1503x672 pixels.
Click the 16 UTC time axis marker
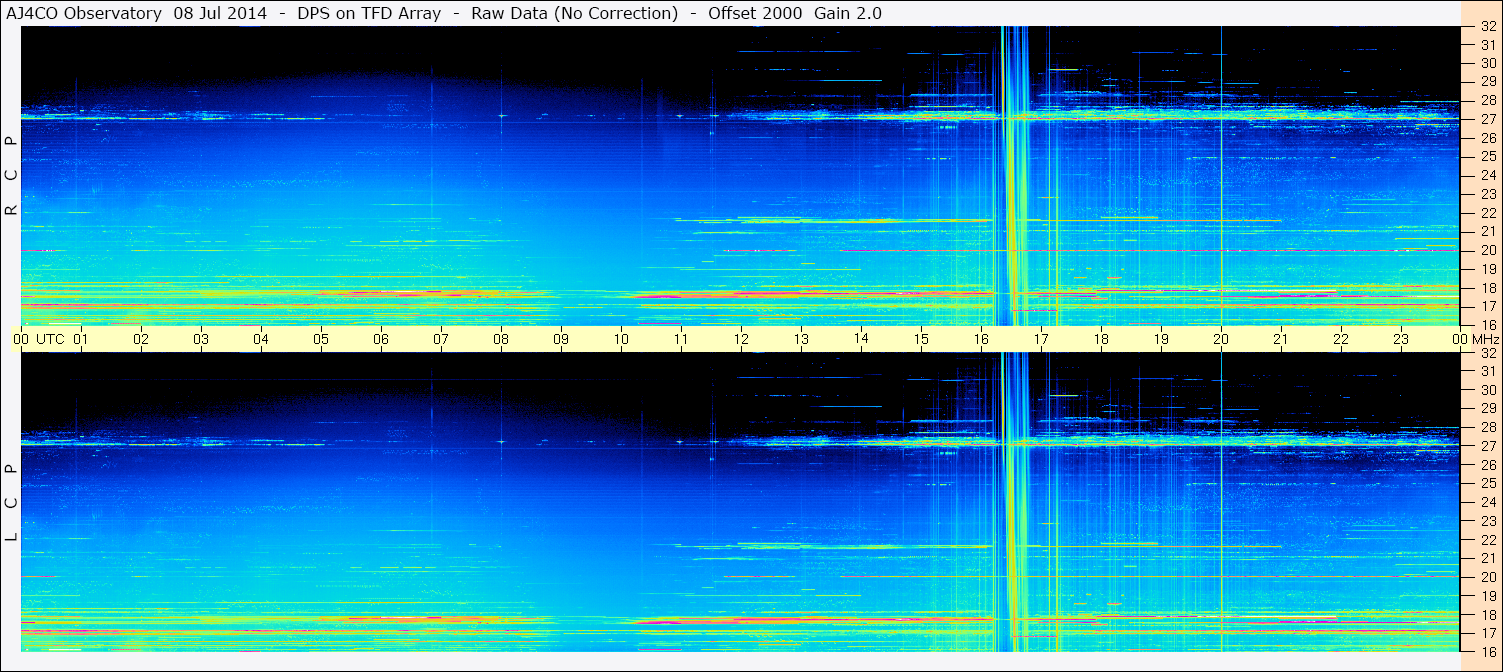(980, 339)
